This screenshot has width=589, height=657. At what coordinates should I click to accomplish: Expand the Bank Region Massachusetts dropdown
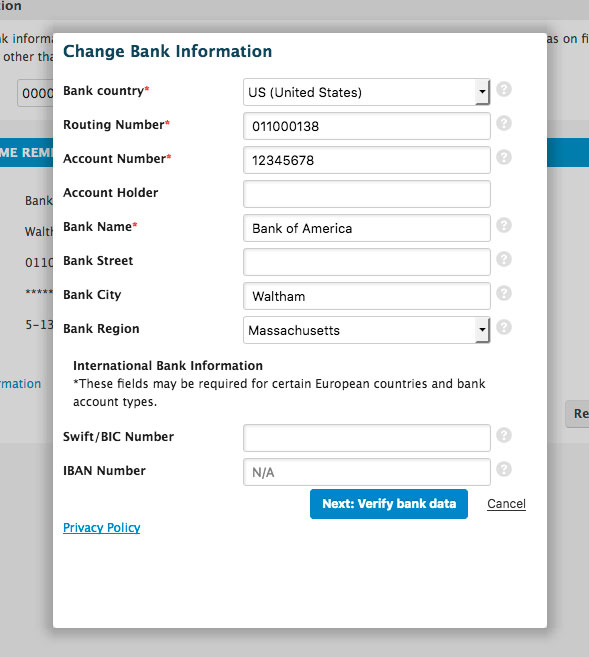(x=367, y=330)
